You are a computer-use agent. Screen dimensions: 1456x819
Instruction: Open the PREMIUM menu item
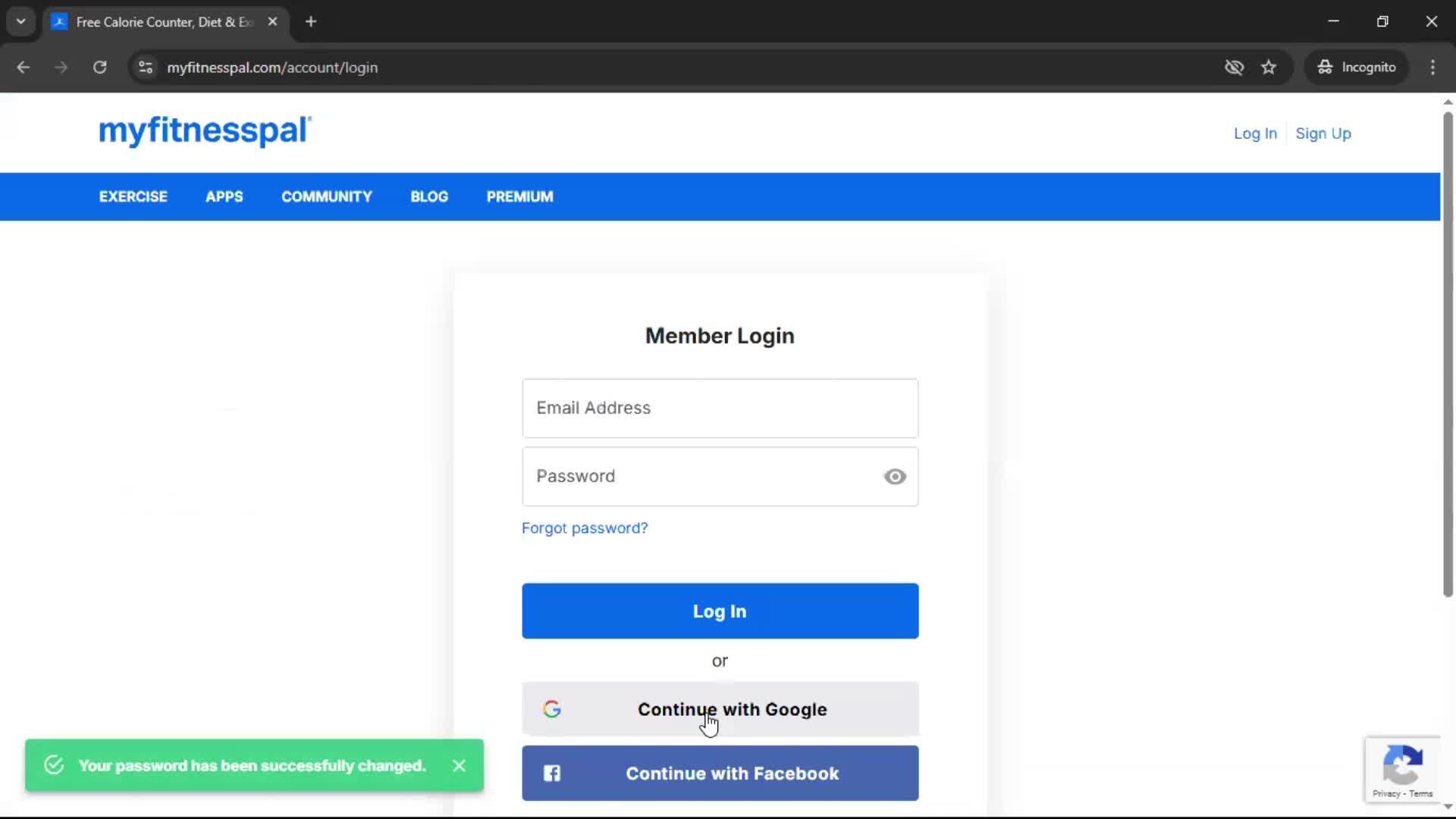click(x=520, y=196)
